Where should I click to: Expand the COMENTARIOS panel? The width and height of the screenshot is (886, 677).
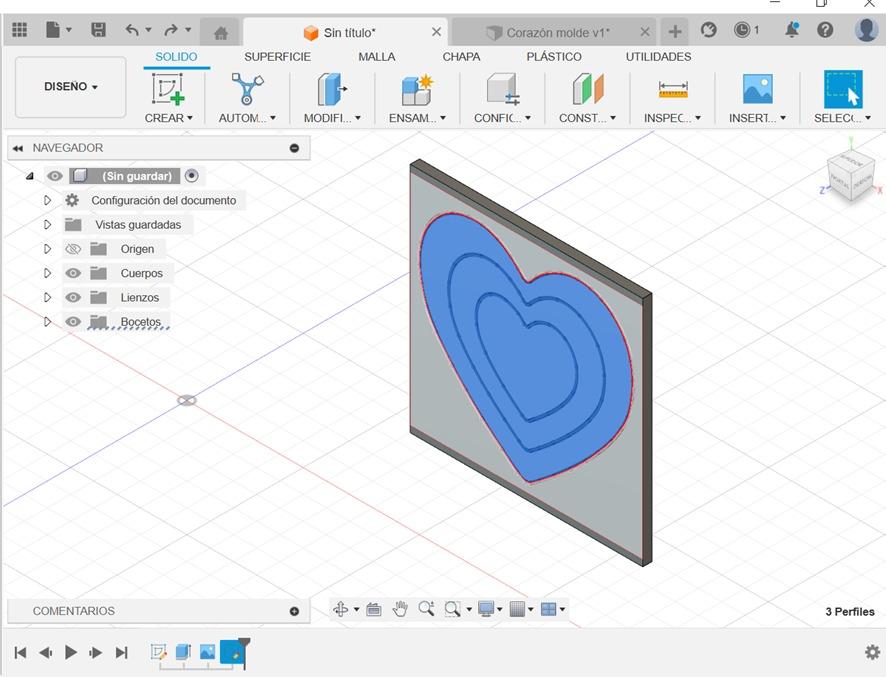click(x=294, y=611)
